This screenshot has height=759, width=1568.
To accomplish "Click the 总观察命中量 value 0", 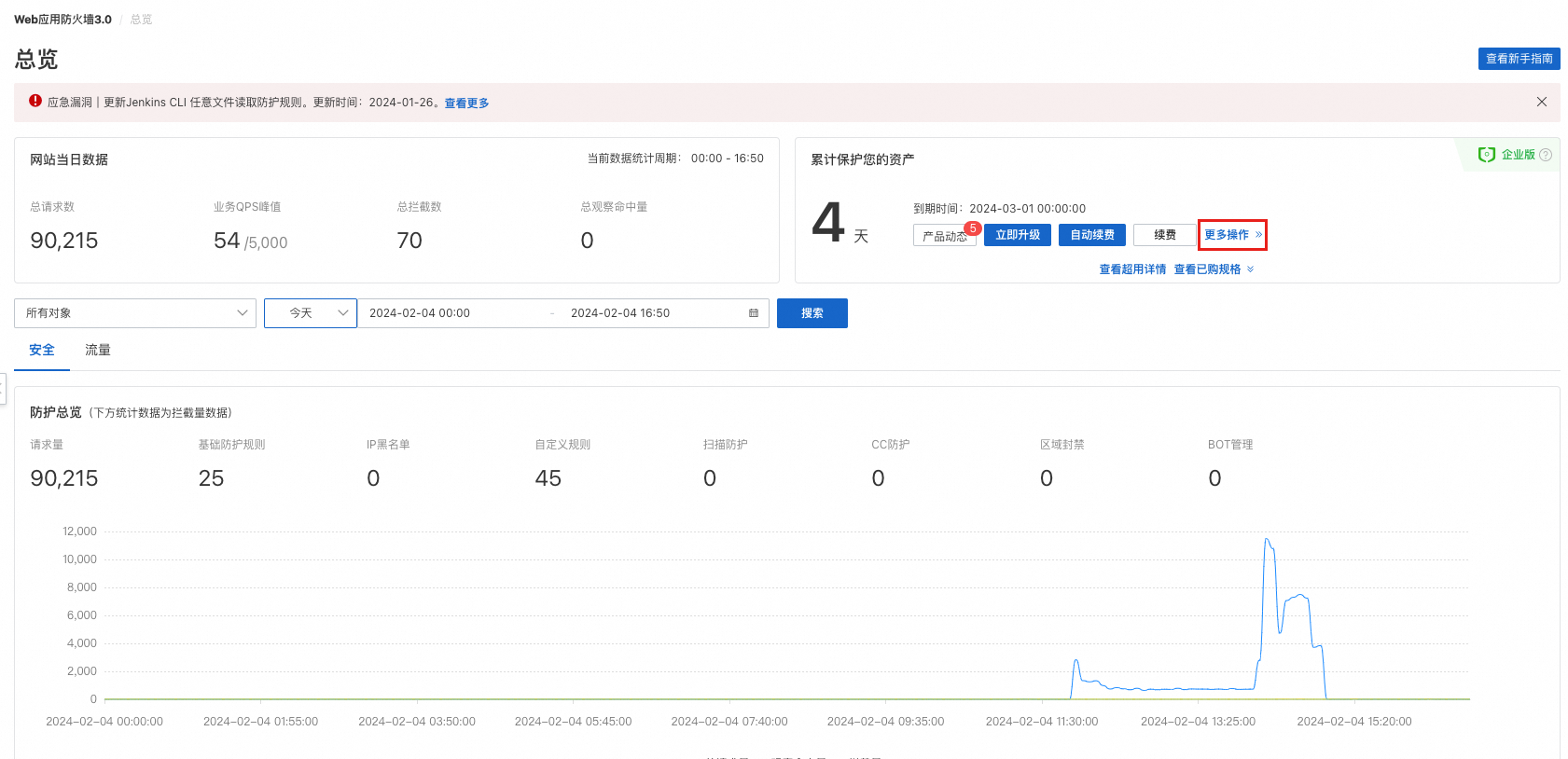I will 587,241.
